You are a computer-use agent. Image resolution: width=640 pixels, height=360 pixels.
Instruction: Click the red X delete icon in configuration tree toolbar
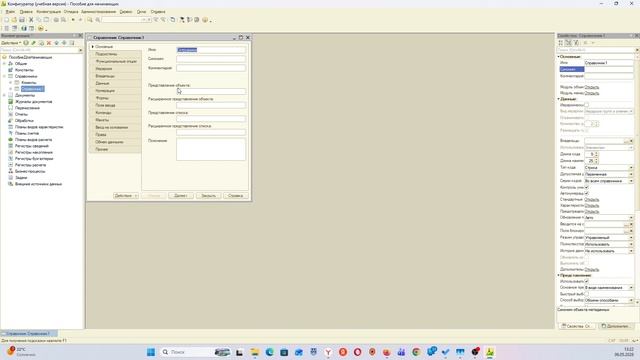click(x=49, y=43)
